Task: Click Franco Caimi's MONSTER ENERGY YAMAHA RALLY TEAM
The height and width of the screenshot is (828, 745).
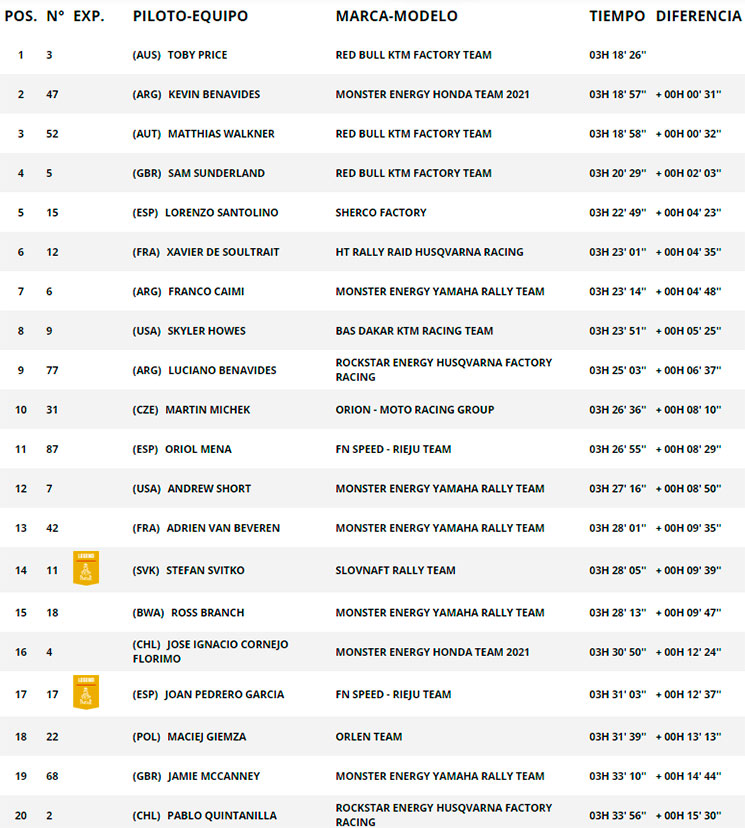Action: coord(440,291)
